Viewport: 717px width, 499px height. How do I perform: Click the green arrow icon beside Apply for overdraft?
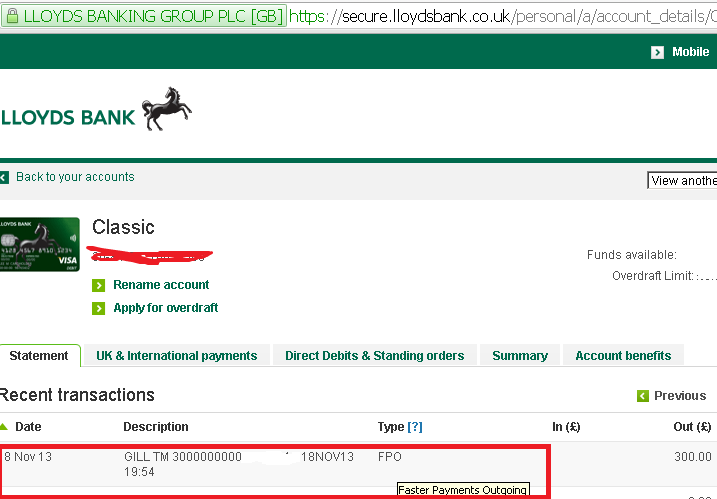point(98,308)
